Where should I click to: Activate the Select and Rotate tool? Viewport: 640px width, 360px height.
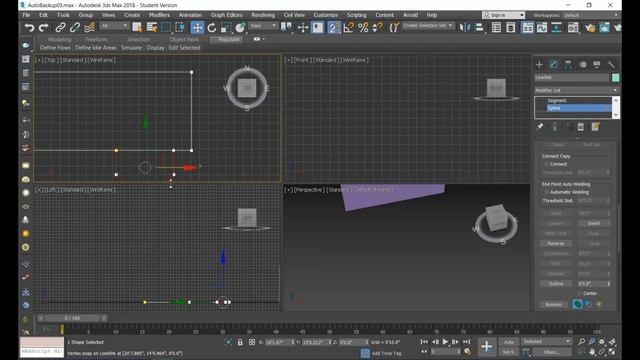(x=211, y=28)
